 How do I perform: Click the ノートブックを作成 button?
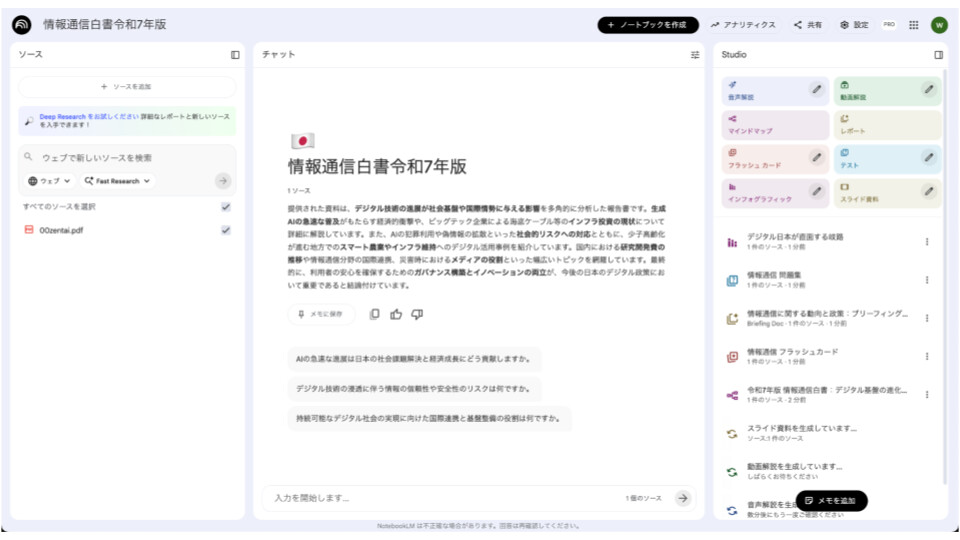coord(648,24)
